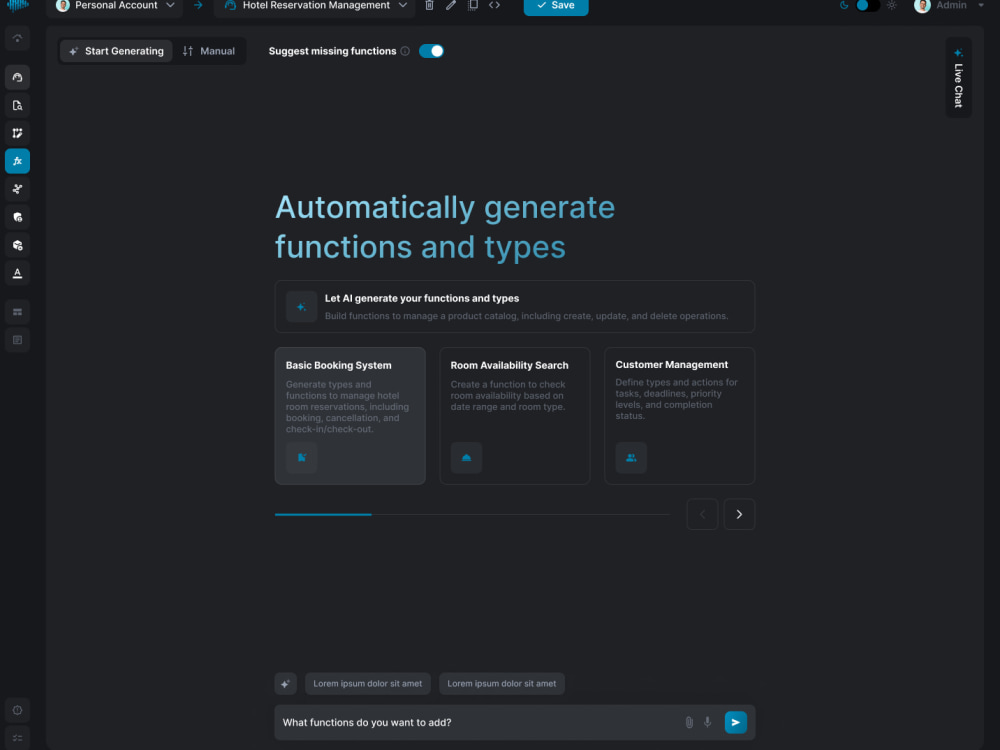Open the vector path editor sidebar icon
Screen dimensions: 1000x750
pyautogui.click(x=17, y=133)
